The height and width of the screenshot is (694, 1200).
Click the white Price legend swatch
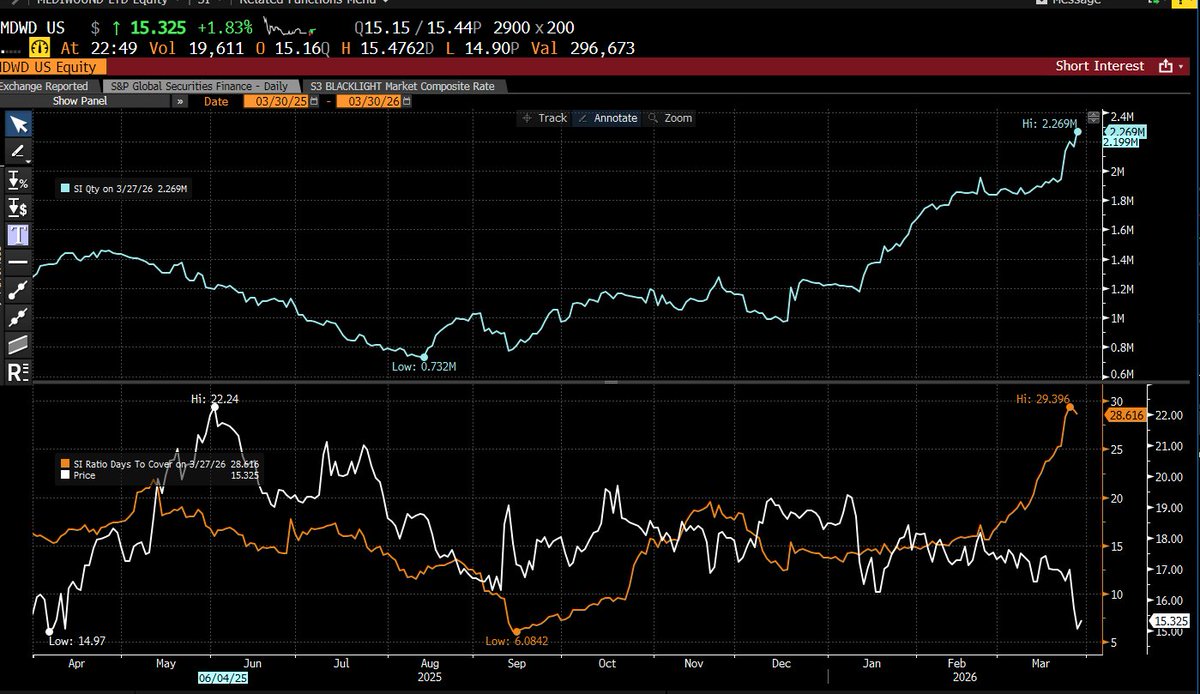[66, 476]
